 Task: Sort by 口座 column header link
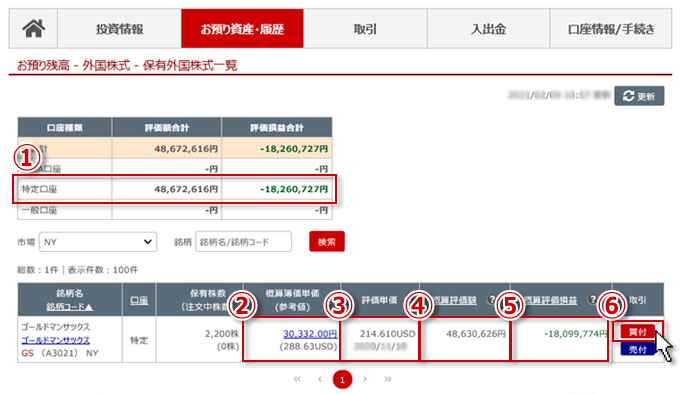[139, 300]
